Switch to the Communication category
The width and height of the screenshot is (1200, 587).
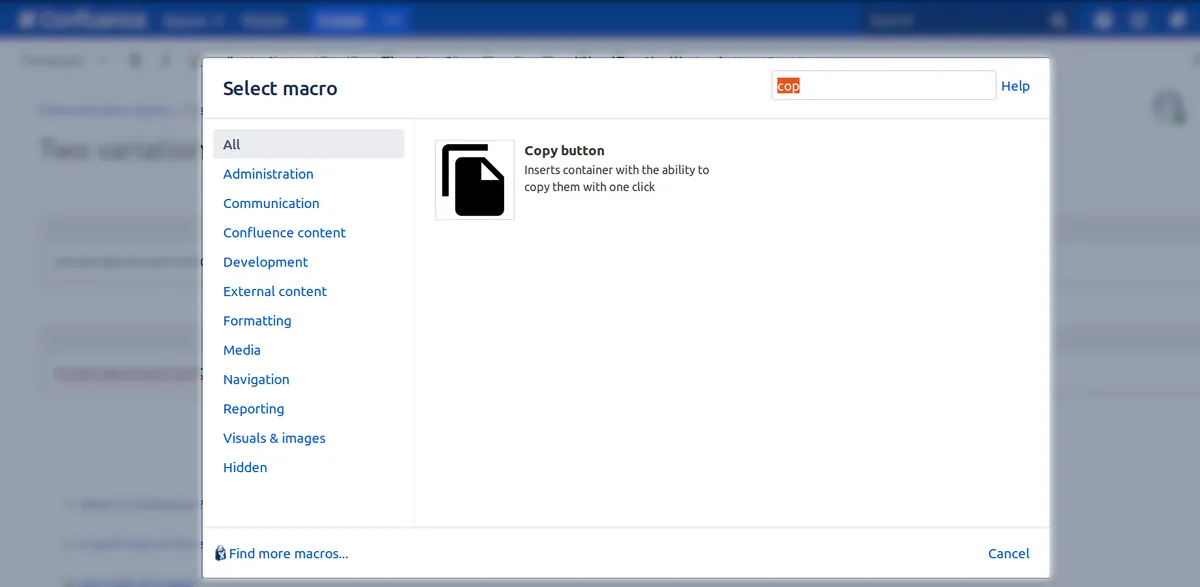[x=271, y=203]
